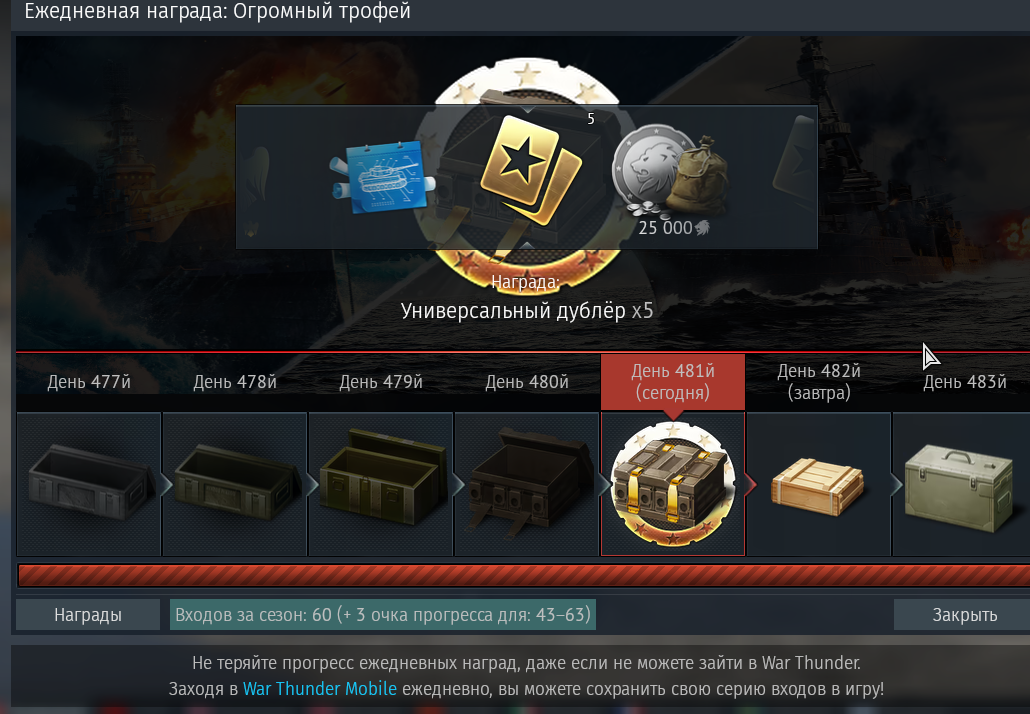Select the golden star universal backup card
The image size is (1030, 714).
(x=530, y=170)
